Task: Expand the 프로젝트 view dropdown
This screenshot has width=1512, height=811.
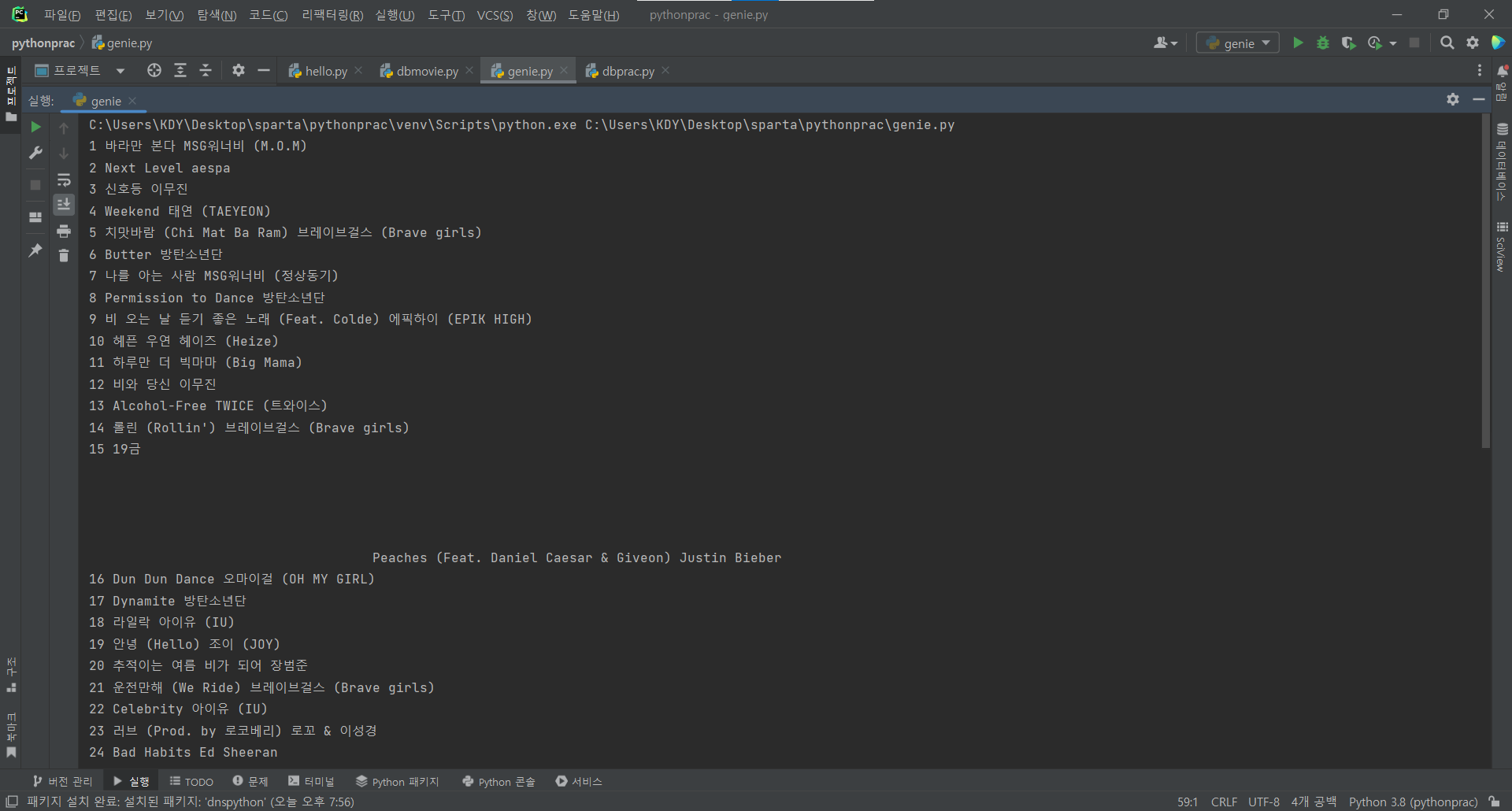Action: pos(120,71)
